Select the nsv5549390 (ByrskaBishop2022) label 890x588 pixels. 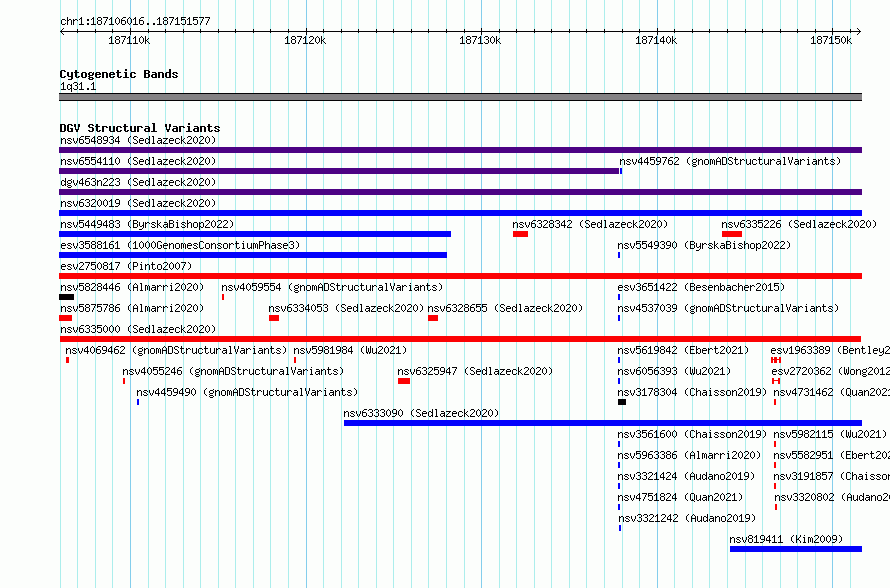(704, 245)
